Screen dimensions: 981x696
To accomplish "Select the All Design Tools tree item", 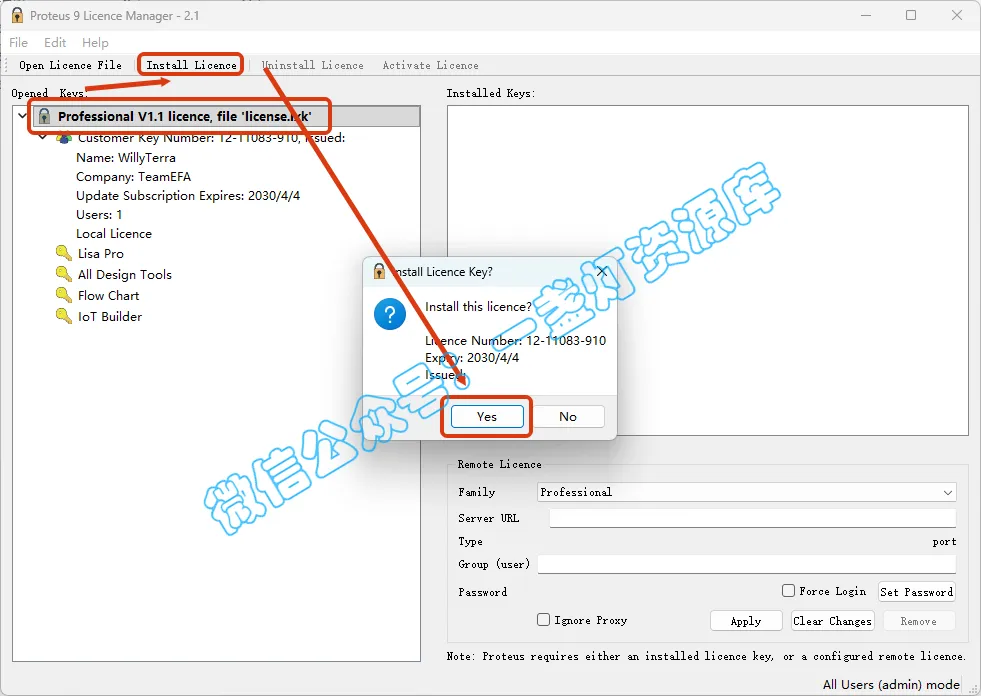I will 125,275.
